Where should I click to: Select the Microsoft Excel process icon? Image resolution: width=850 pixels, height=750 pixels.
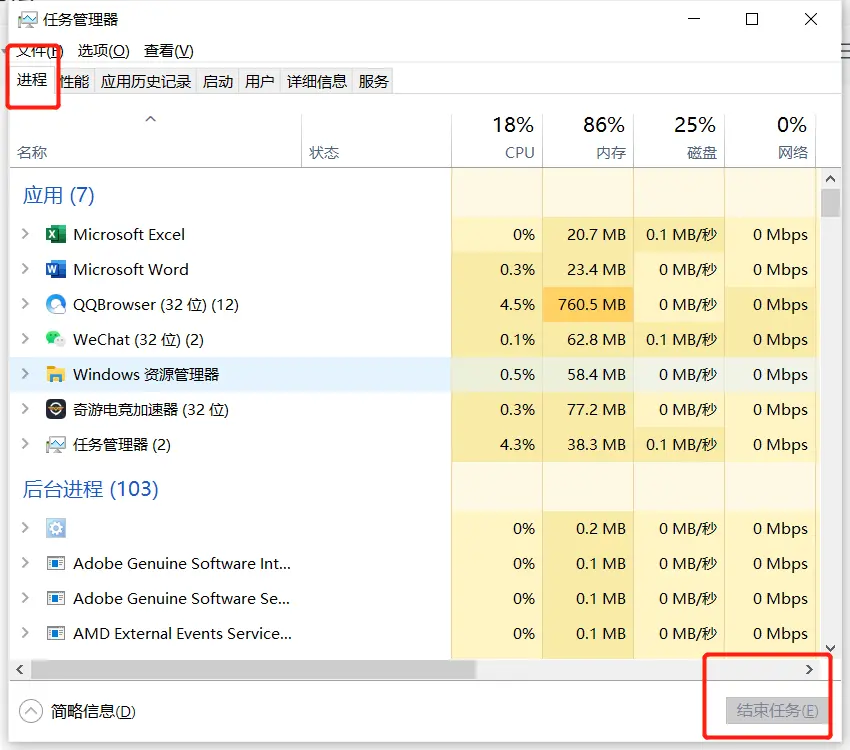(56, 234)
